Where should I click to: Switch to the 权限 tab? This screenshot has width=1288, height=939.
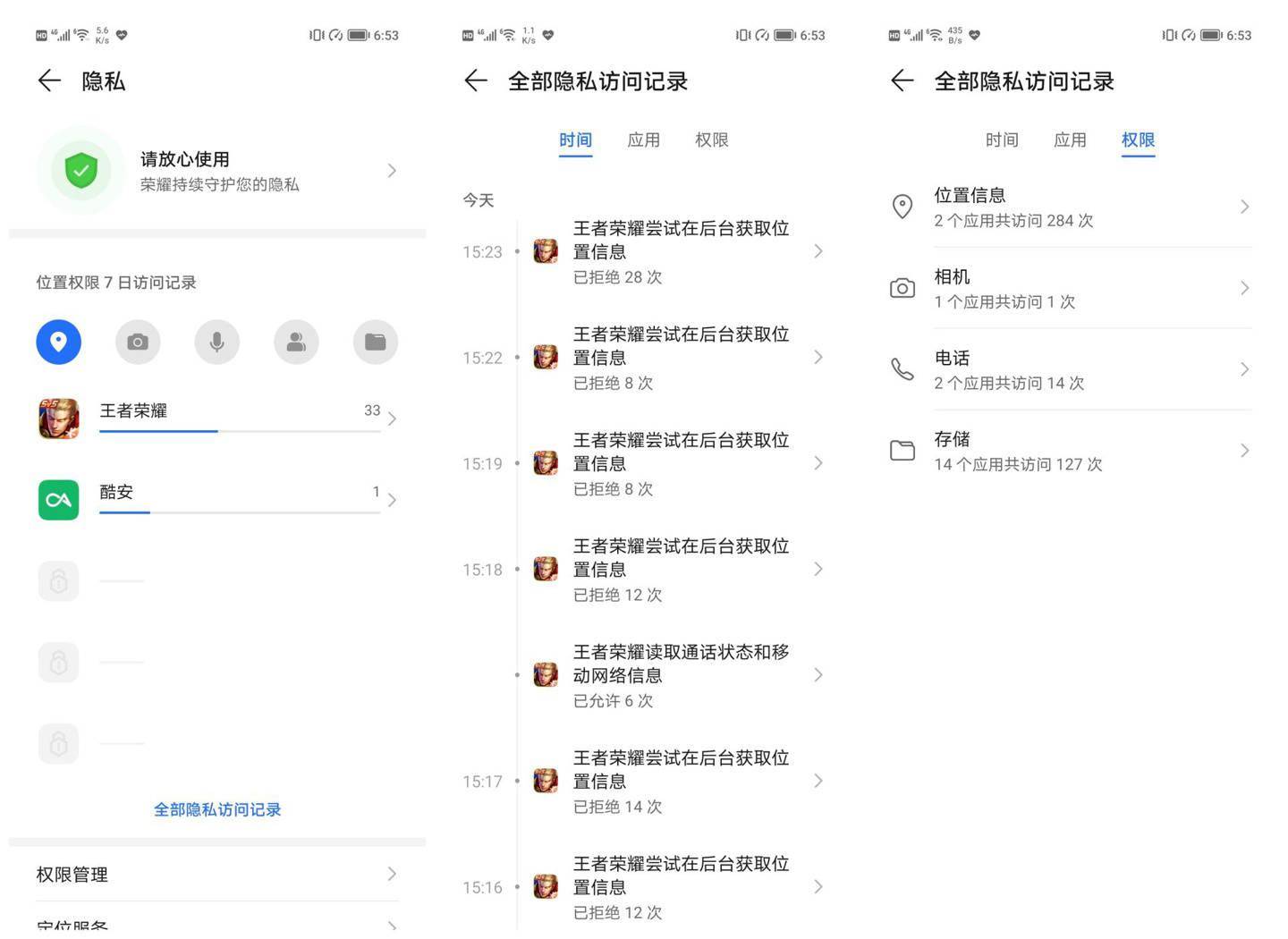point(1137,140)
